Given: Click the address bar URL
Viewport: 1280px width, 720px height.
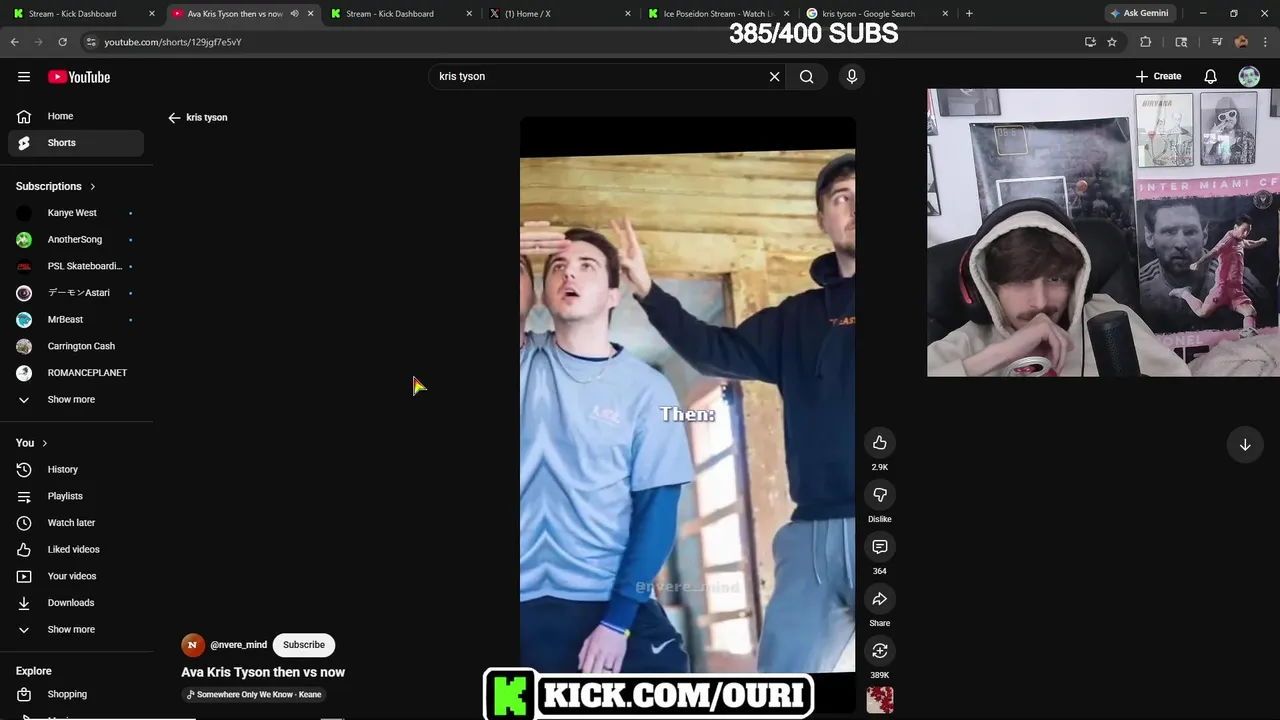Looking at the screenshot, I should click(x=173, y=42).
